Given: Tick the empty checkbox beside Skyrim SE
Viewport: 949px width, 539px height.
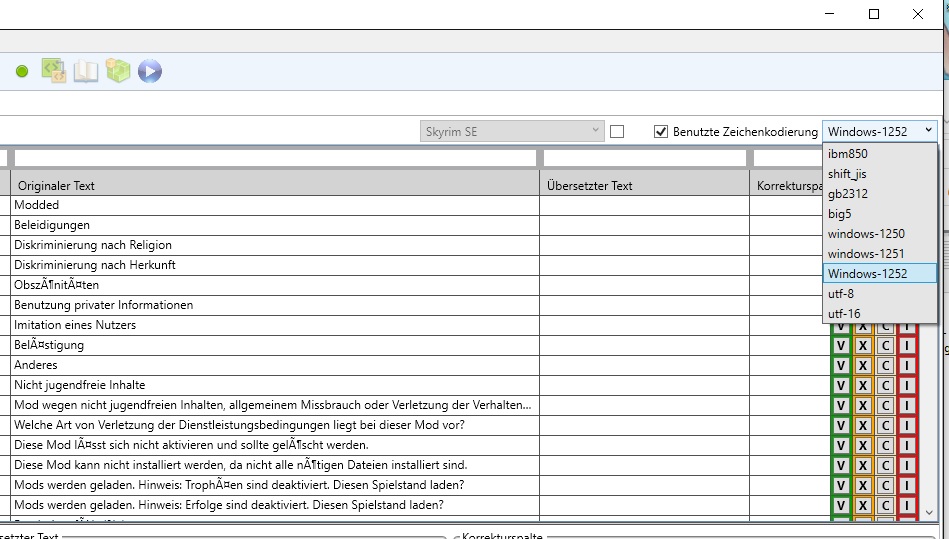Looking at the screenshot, I should (617, 131).
